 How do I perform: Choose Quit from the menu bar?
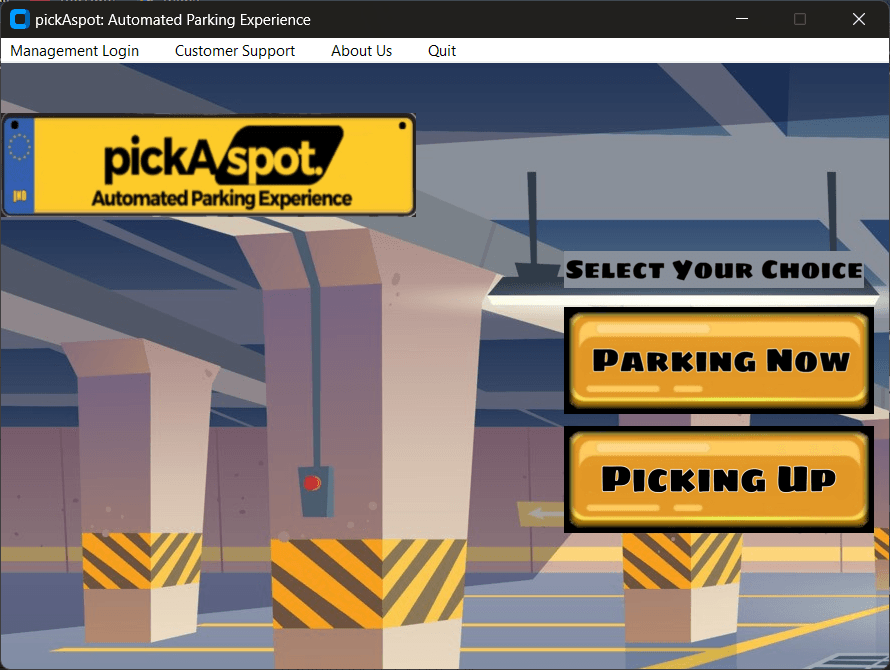(441, 50)
